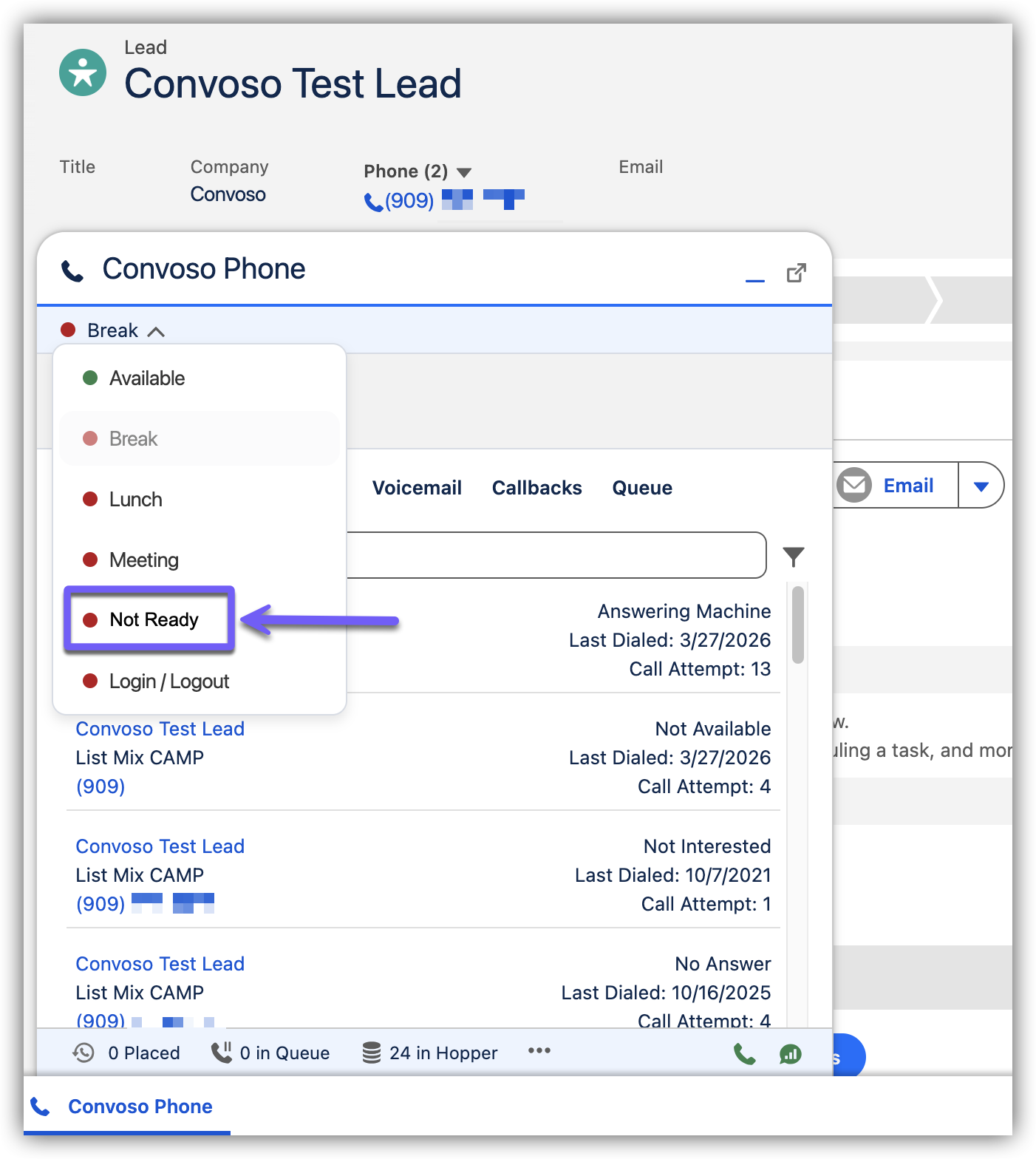This screenshot has width=1036, height=1159.
Task: Open the Voicemail tab
Action: tap(417, 488)
